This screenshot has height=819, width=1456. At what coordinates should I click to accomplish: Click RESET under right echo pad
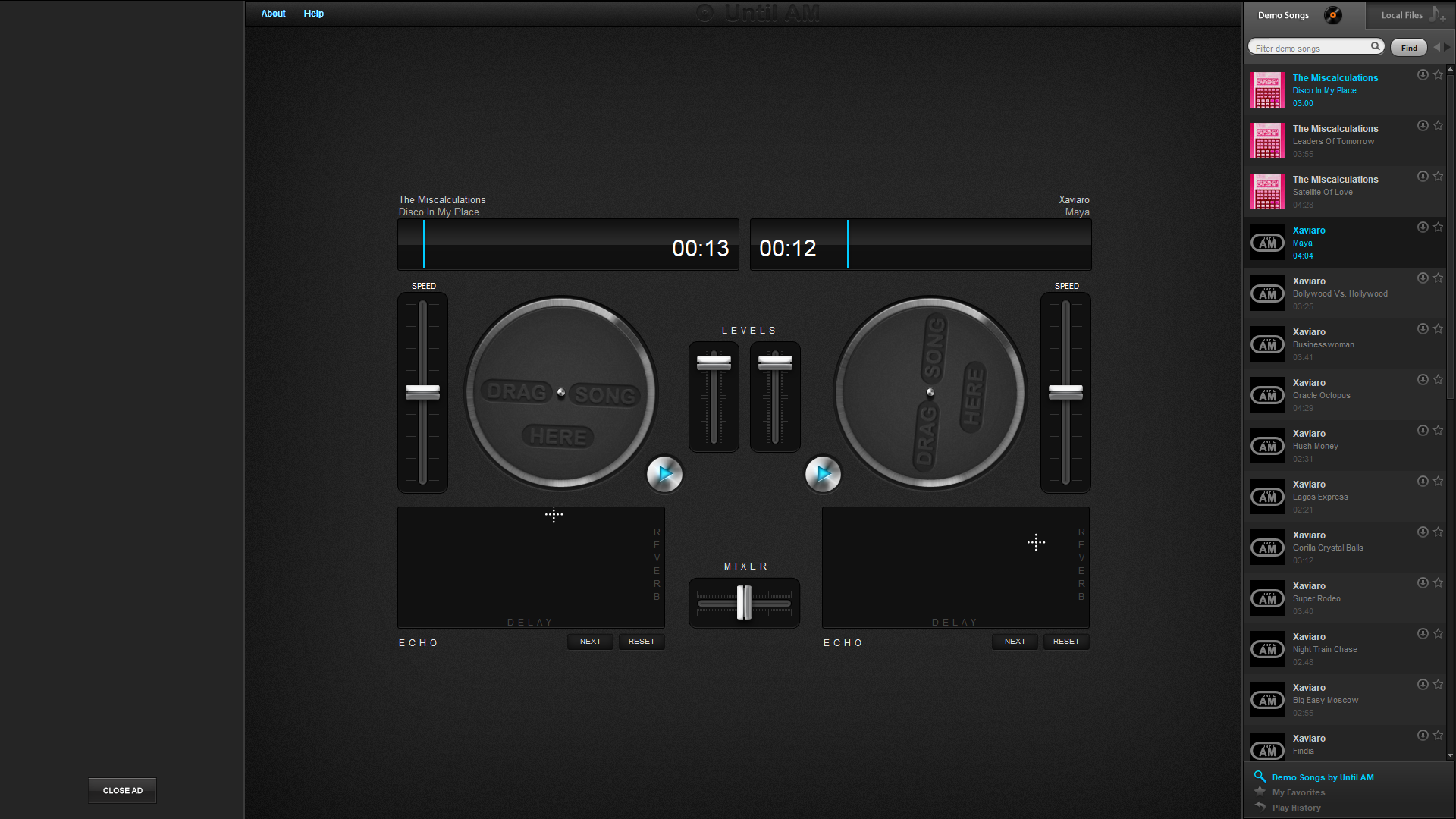click(x=1066, y=642)
